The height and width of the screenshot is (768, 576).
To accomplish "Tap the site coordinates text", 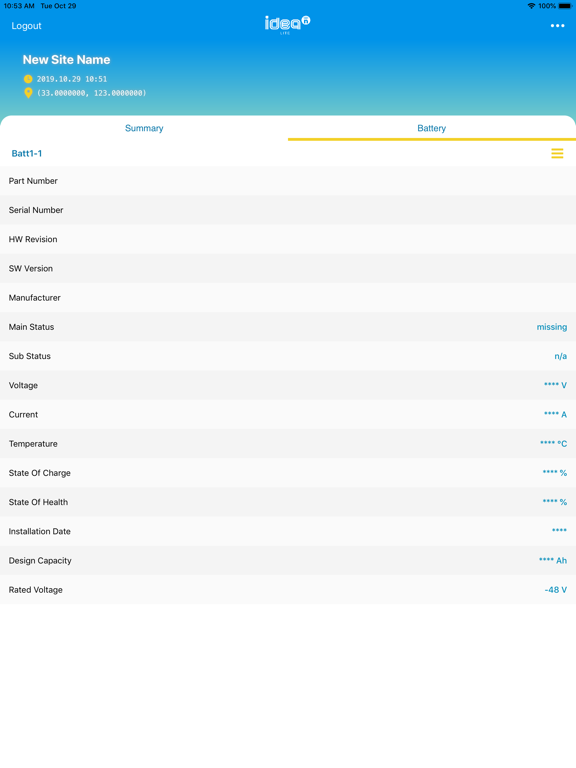I will tap(92, 93).
